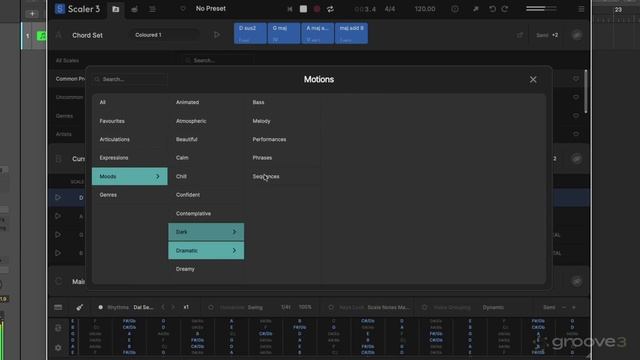Open the Performances motion type
Screen dimensions: 640x360
(283, 140)
